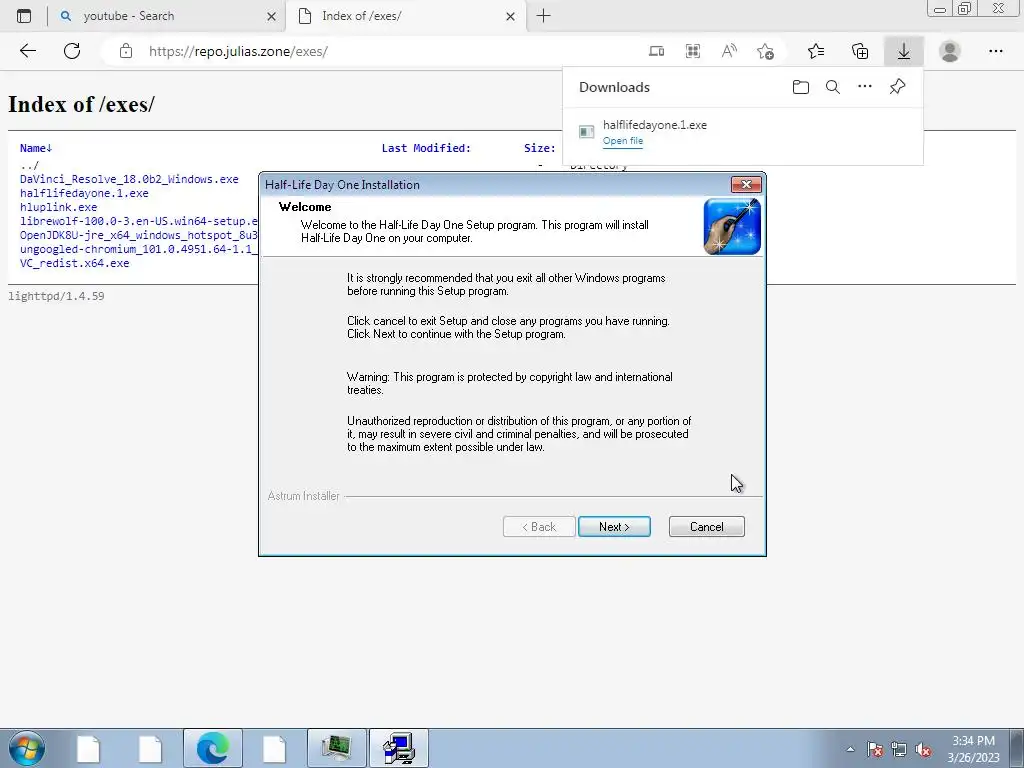Viewport: 1024px width, 768px height.
Task: Search downloads with magnifier icon
Action: (x=833, y=87)
